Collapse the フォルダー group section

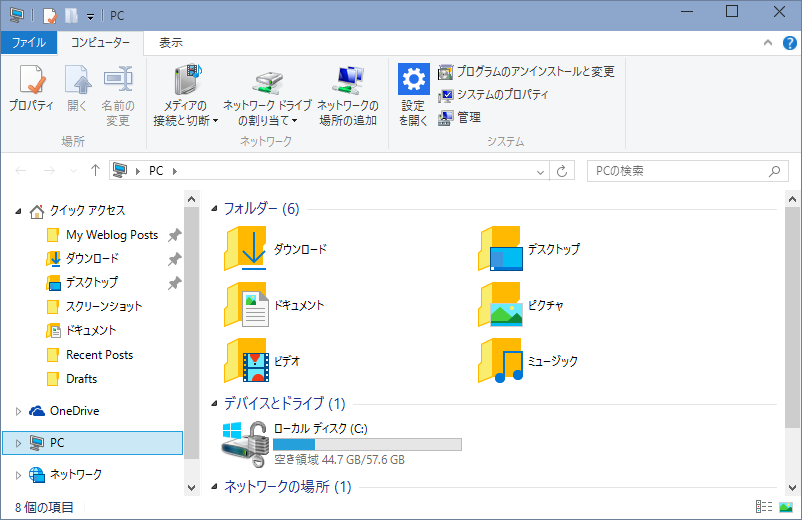(214, 210)
